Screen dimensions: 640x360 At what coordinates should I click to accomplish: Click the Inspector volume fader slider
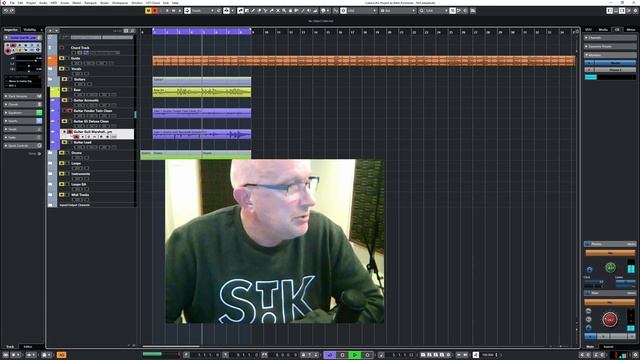(28, 60)
